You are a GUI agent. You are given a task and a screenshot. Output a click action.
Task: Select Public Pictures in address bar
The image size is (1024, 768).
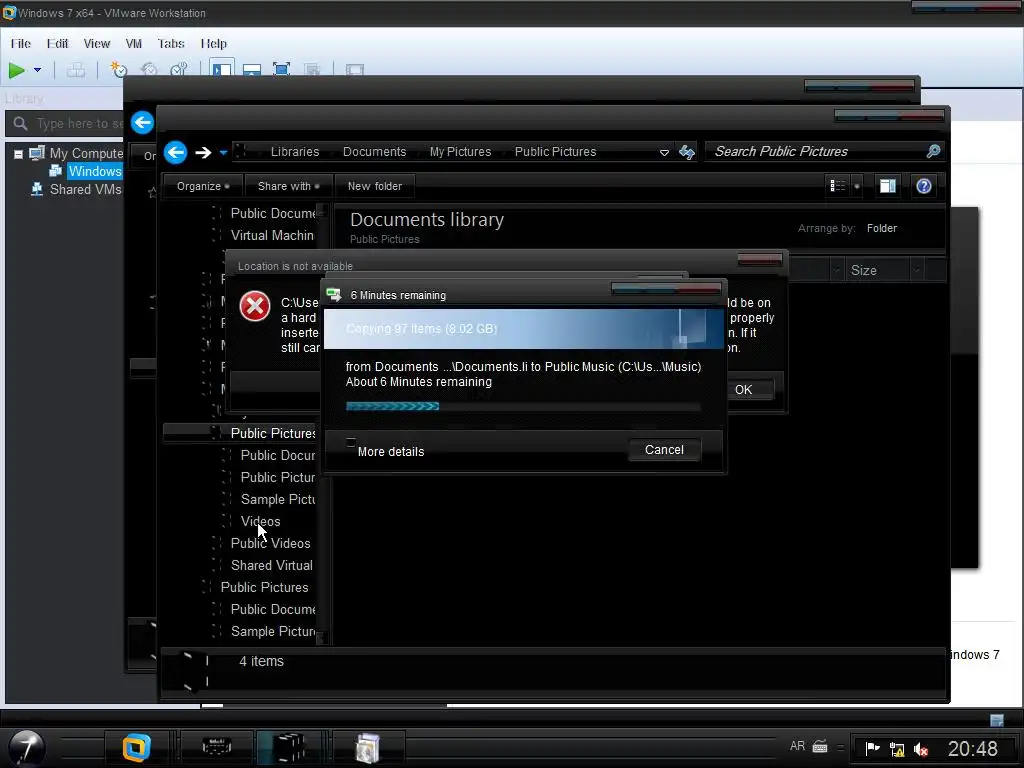[x=555, y=152]
